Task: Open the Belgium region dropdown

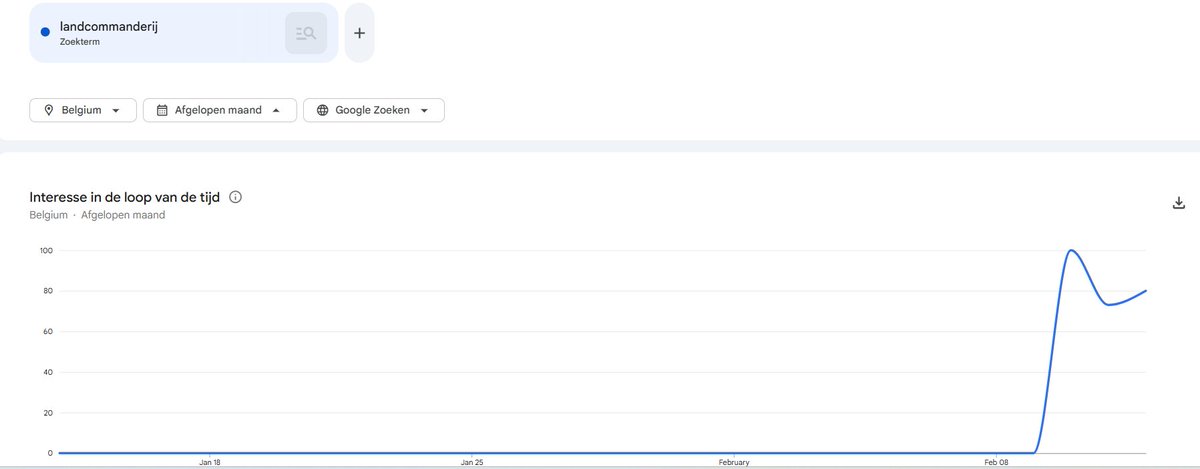Action: (83, 110)
